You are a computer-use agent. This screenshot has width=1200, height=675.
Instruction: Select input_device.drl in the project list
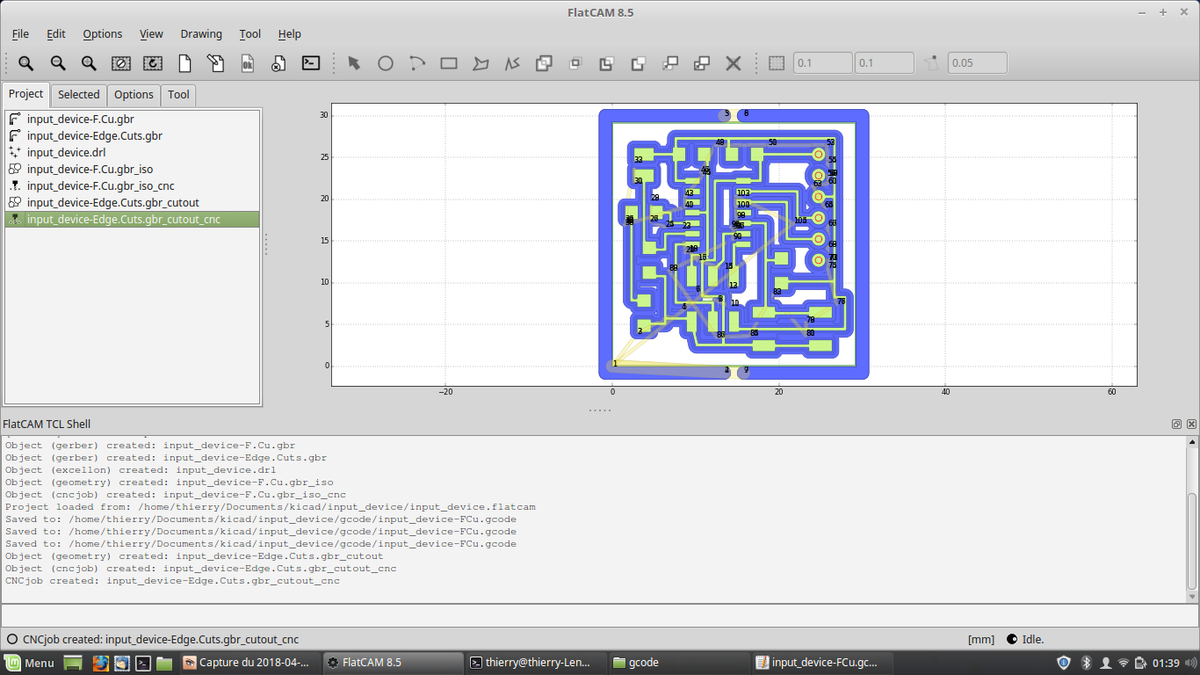[132, 152]
